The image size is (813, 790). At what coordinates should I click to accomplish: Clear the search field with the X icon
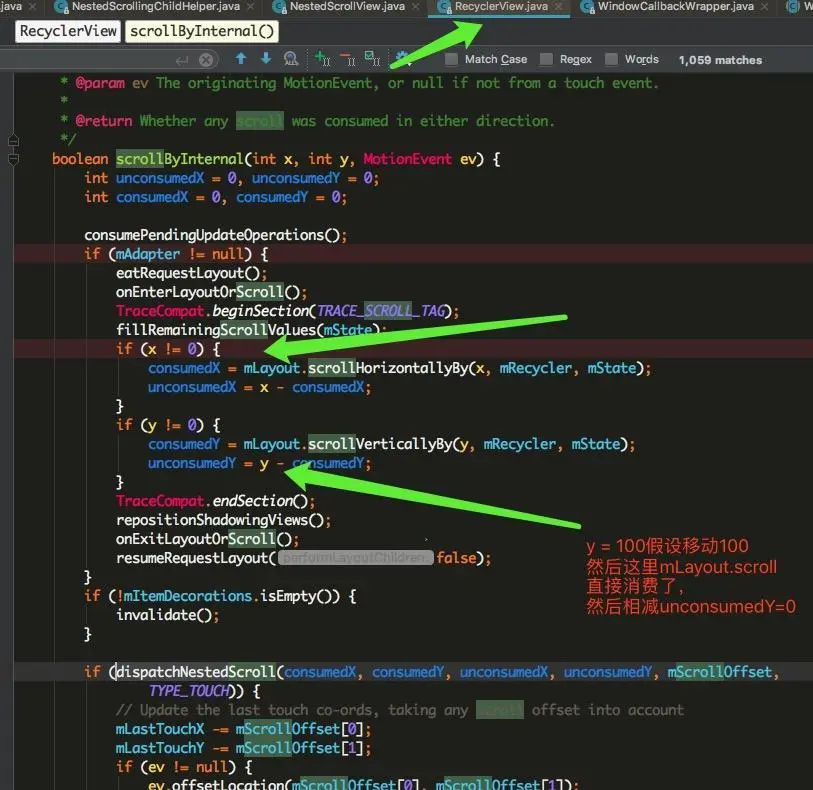(x=206, y=59)
